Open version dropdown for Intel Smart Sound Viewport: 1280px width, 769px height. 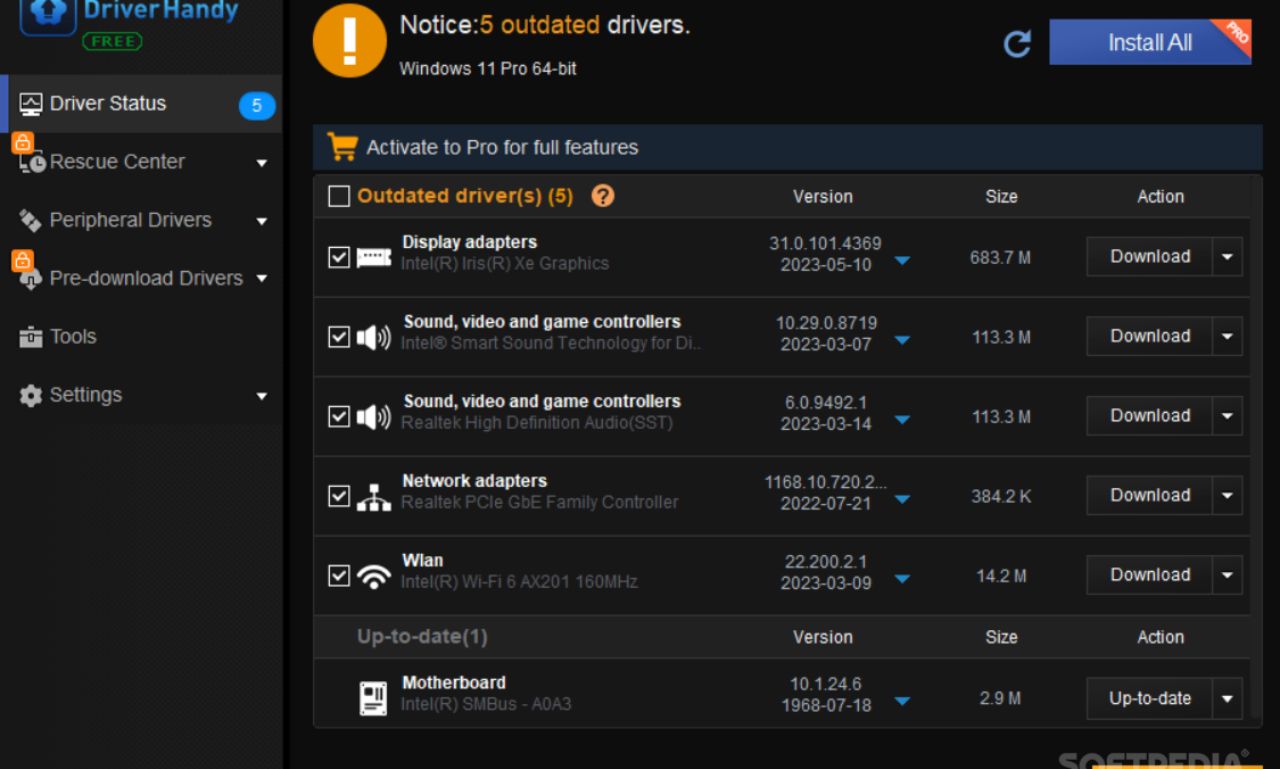(902, 340)
